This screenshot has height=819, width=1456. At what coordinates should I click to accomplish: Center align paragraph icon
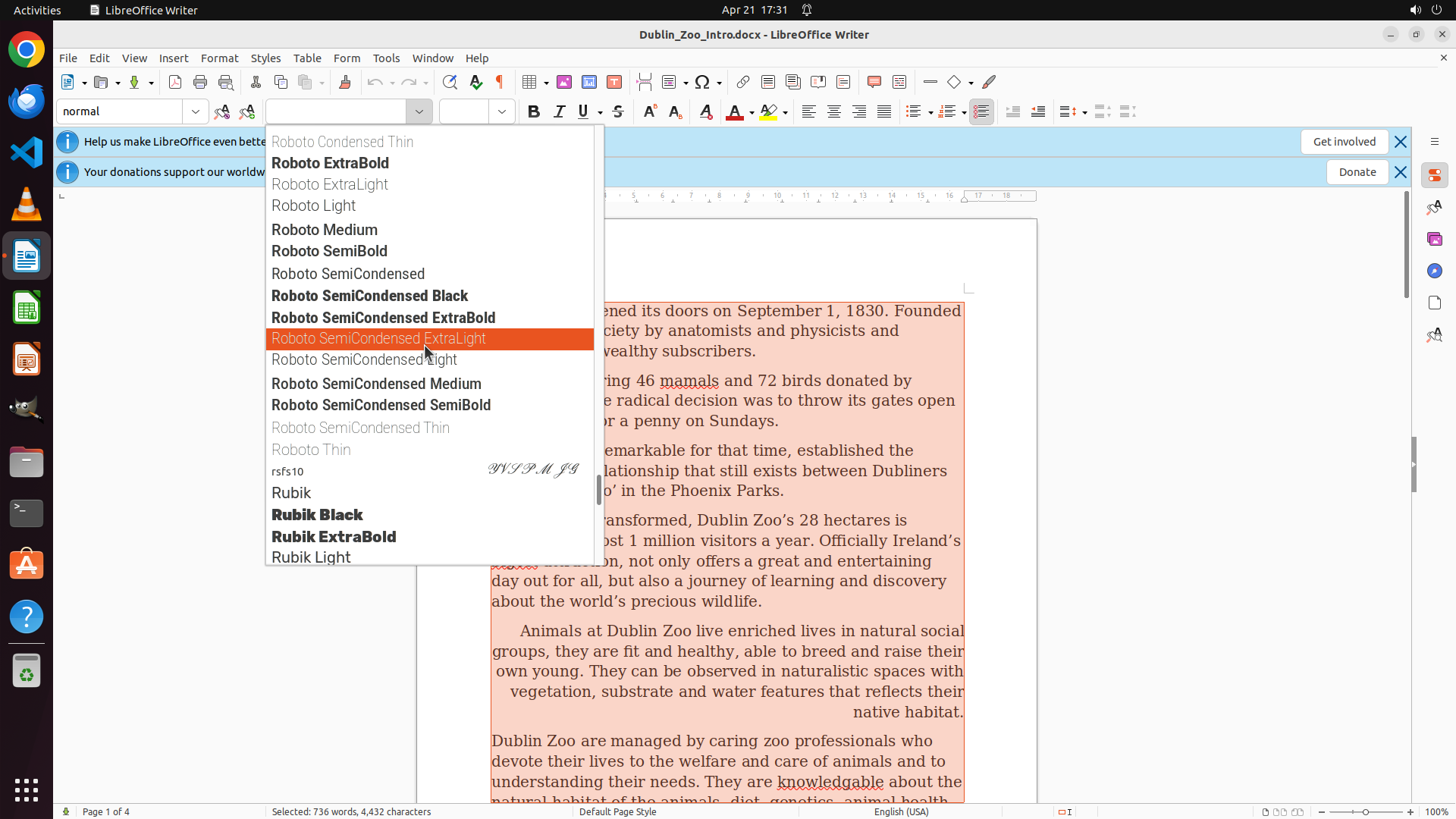point(834,111)
